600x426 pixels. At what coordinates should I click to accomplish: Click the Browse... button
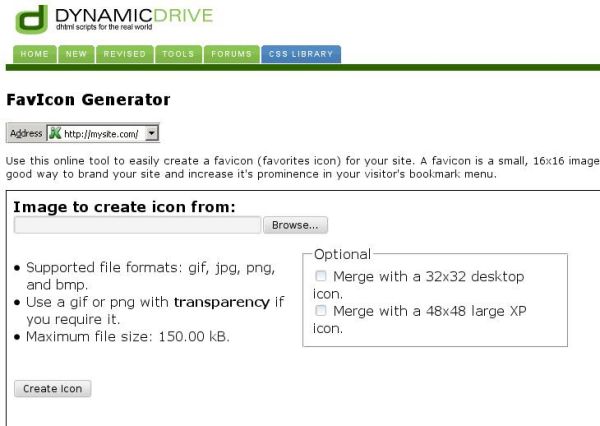[295, 225]
